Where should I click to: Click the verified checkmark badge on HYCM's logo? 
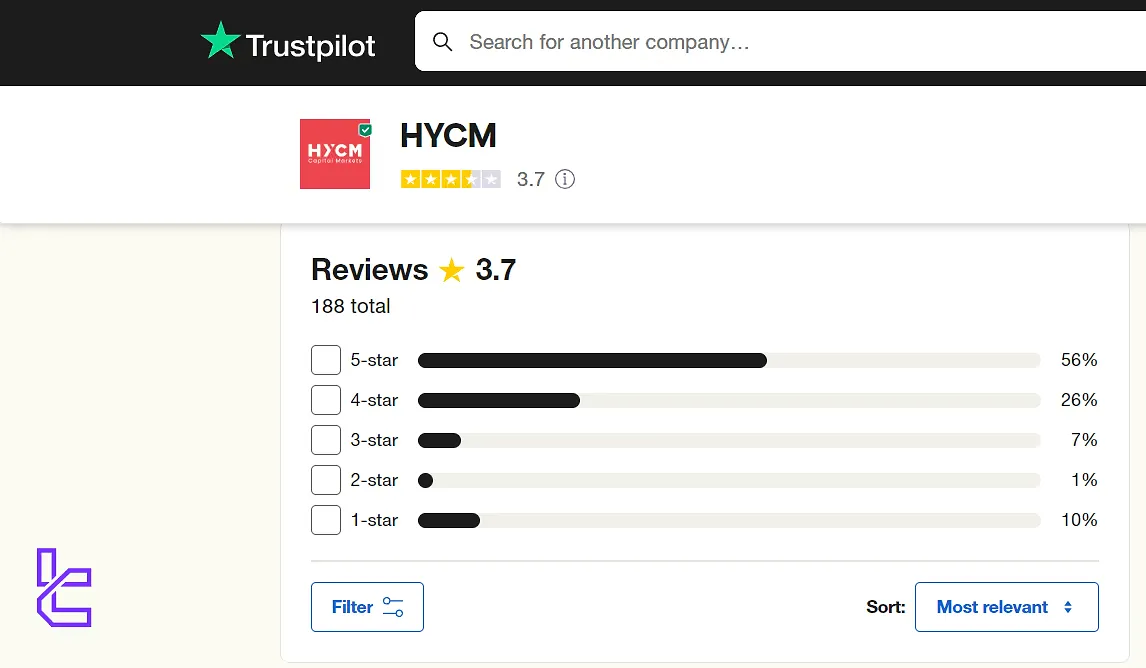pos(365,129)
